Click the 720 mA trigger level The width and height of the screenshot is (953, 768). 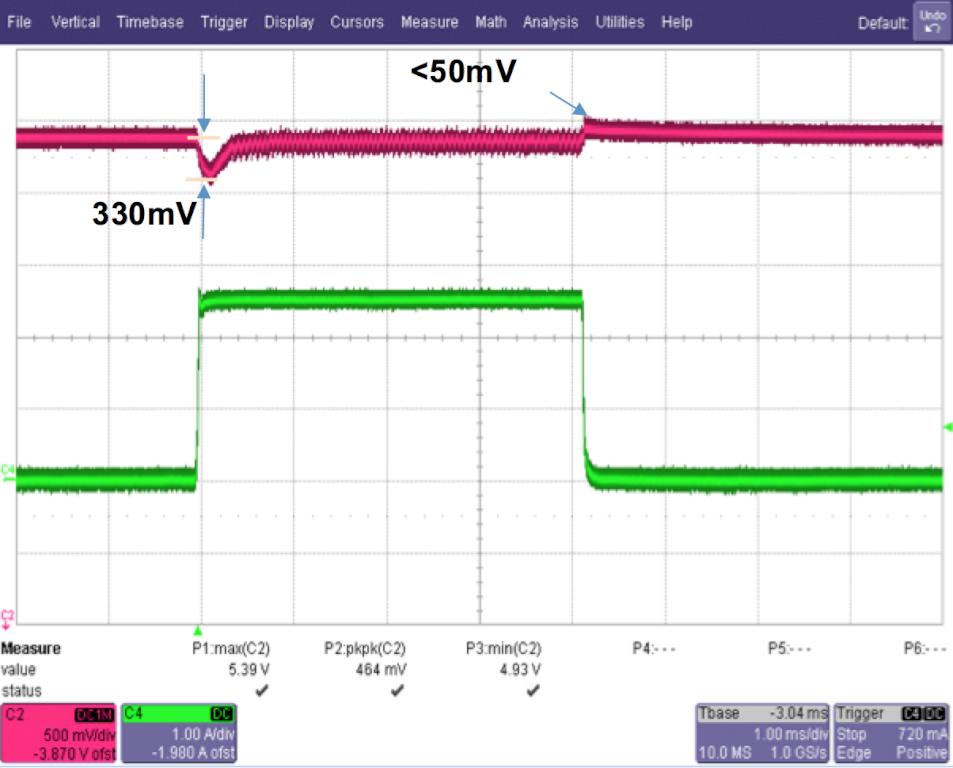pyautogui.click(x=922, y=734)
